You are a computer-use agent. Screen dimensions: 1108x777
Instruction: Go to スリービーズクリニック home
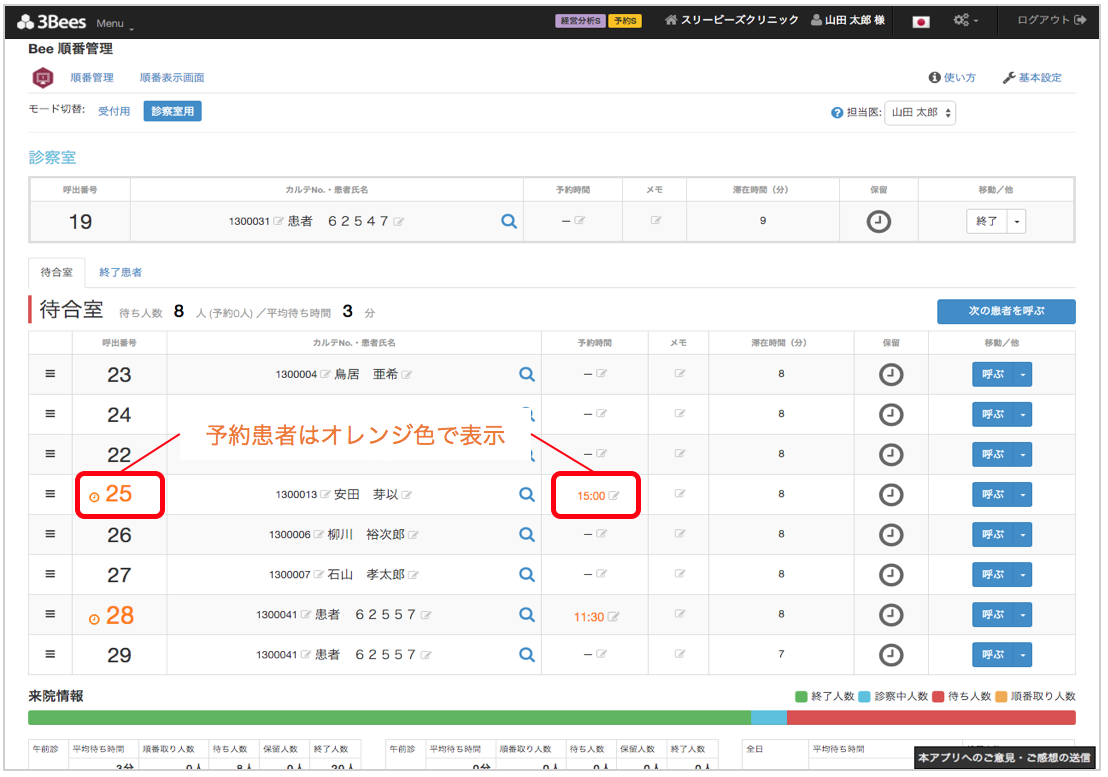point(731,20)
